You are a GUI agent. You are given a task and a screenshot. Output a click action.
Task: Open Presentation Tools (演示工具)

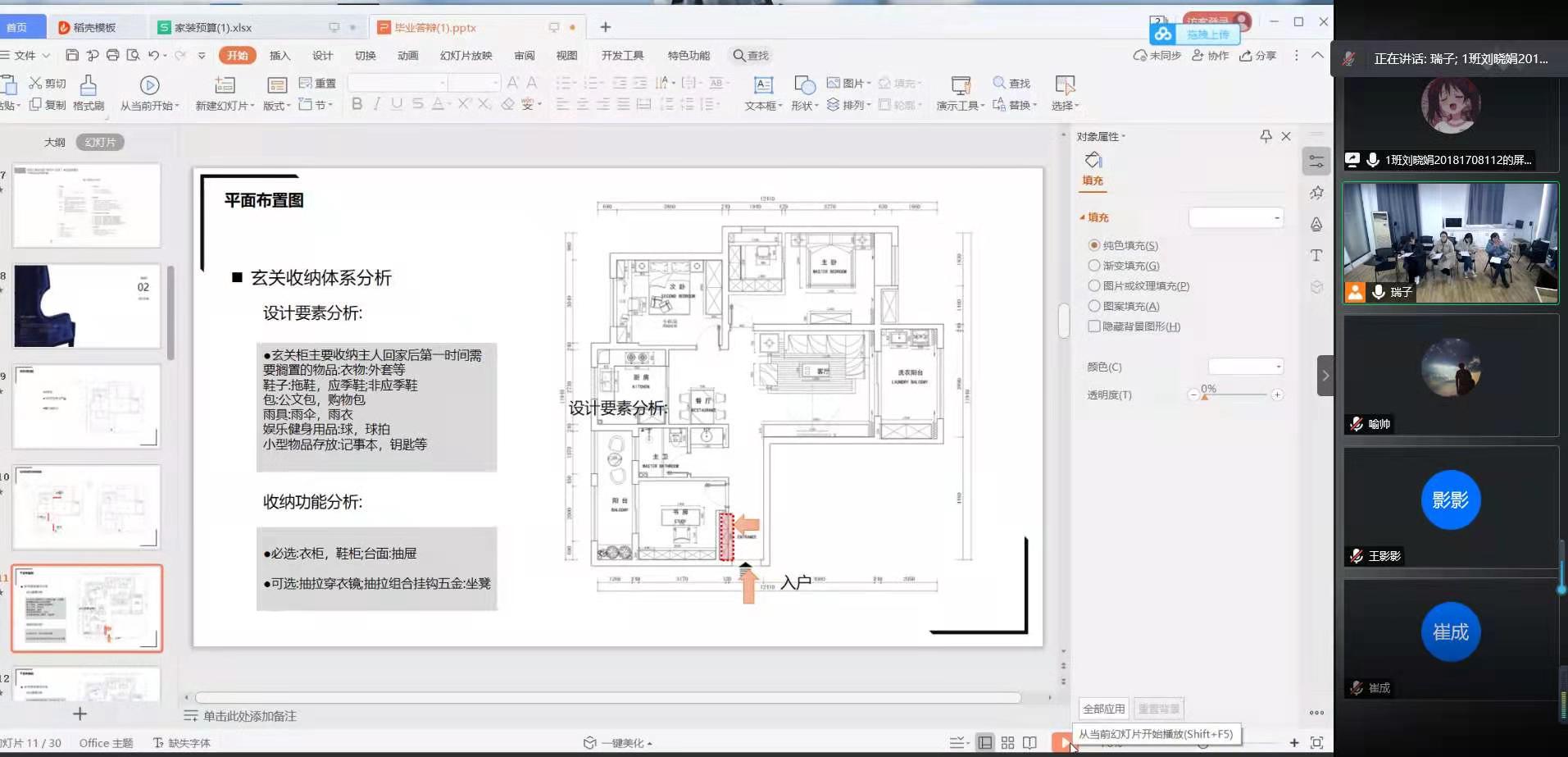click(960, 86)
